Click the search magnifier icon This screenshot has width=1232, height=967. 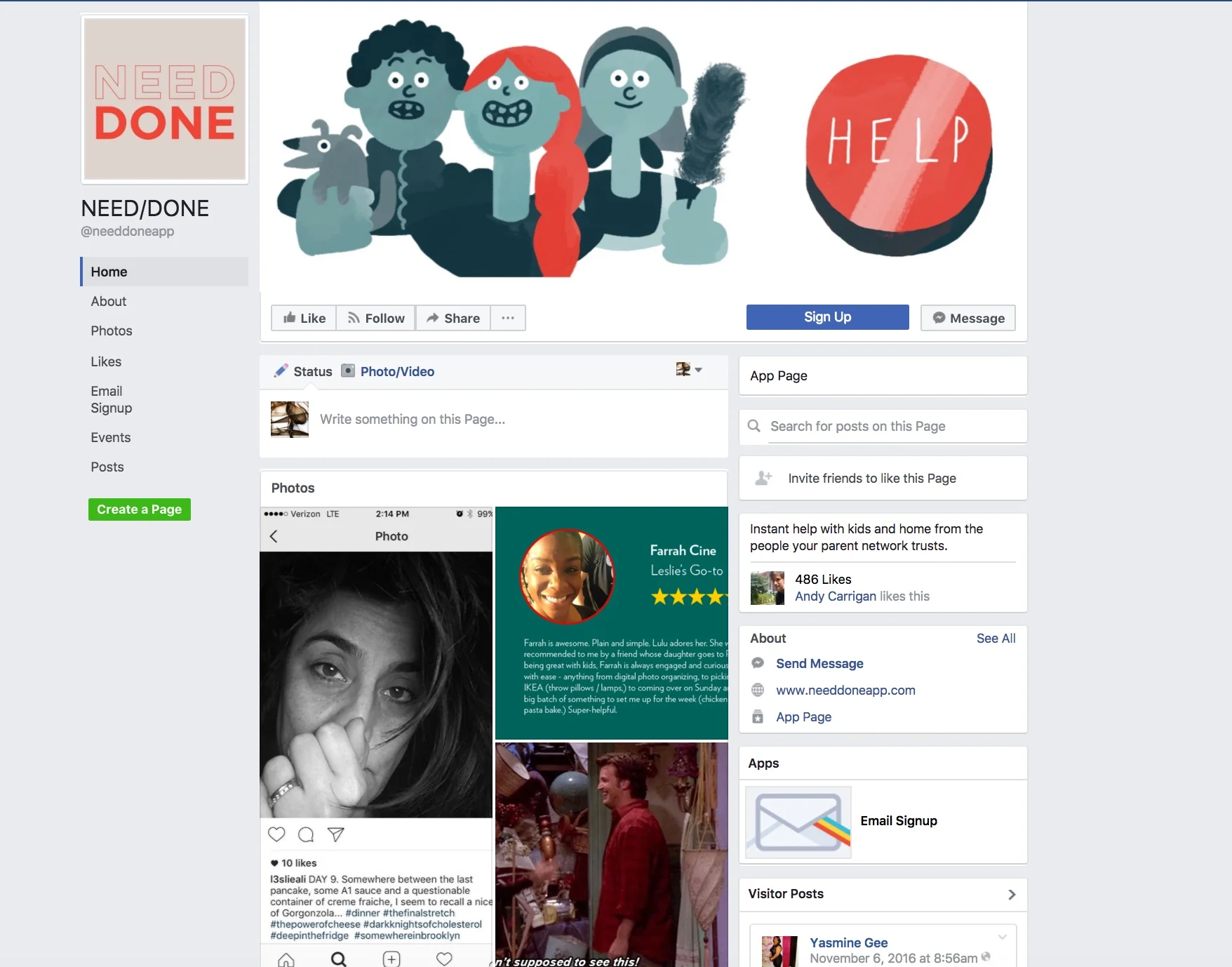(x=754, y=426)
